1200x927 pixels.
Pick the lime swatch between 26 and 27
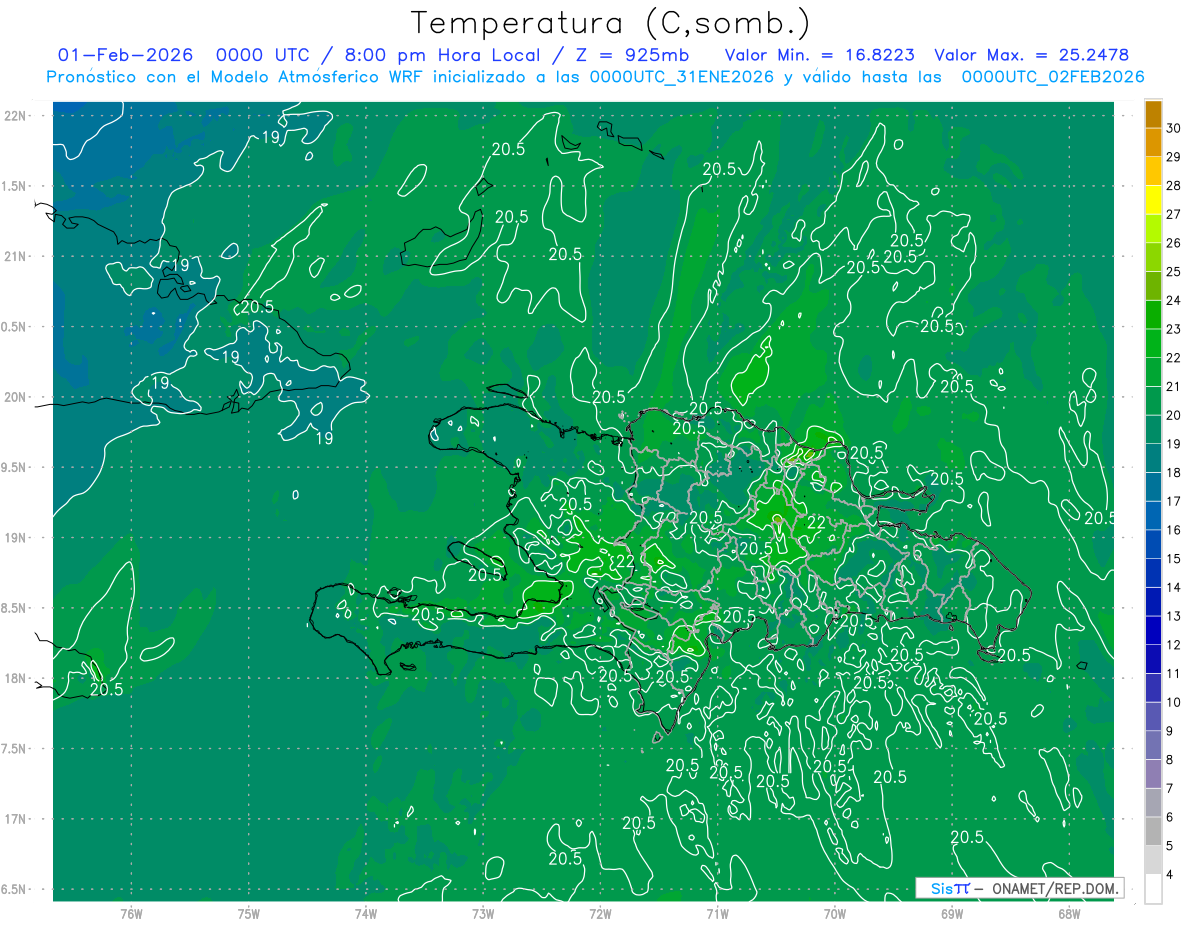pos(1153,229)
